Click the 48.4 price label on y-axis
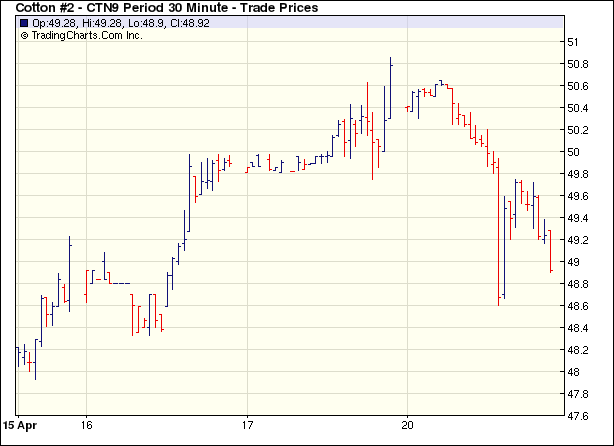 (578, 328)
